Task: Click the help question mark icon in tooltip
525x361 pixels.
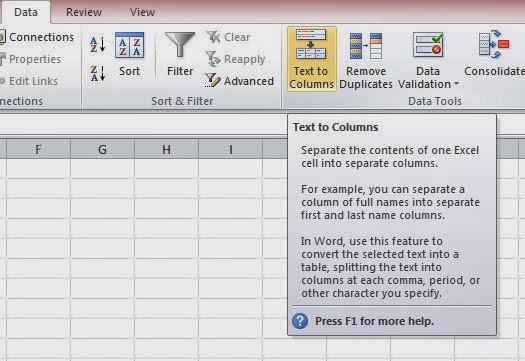Action: (x=300, y=321)
